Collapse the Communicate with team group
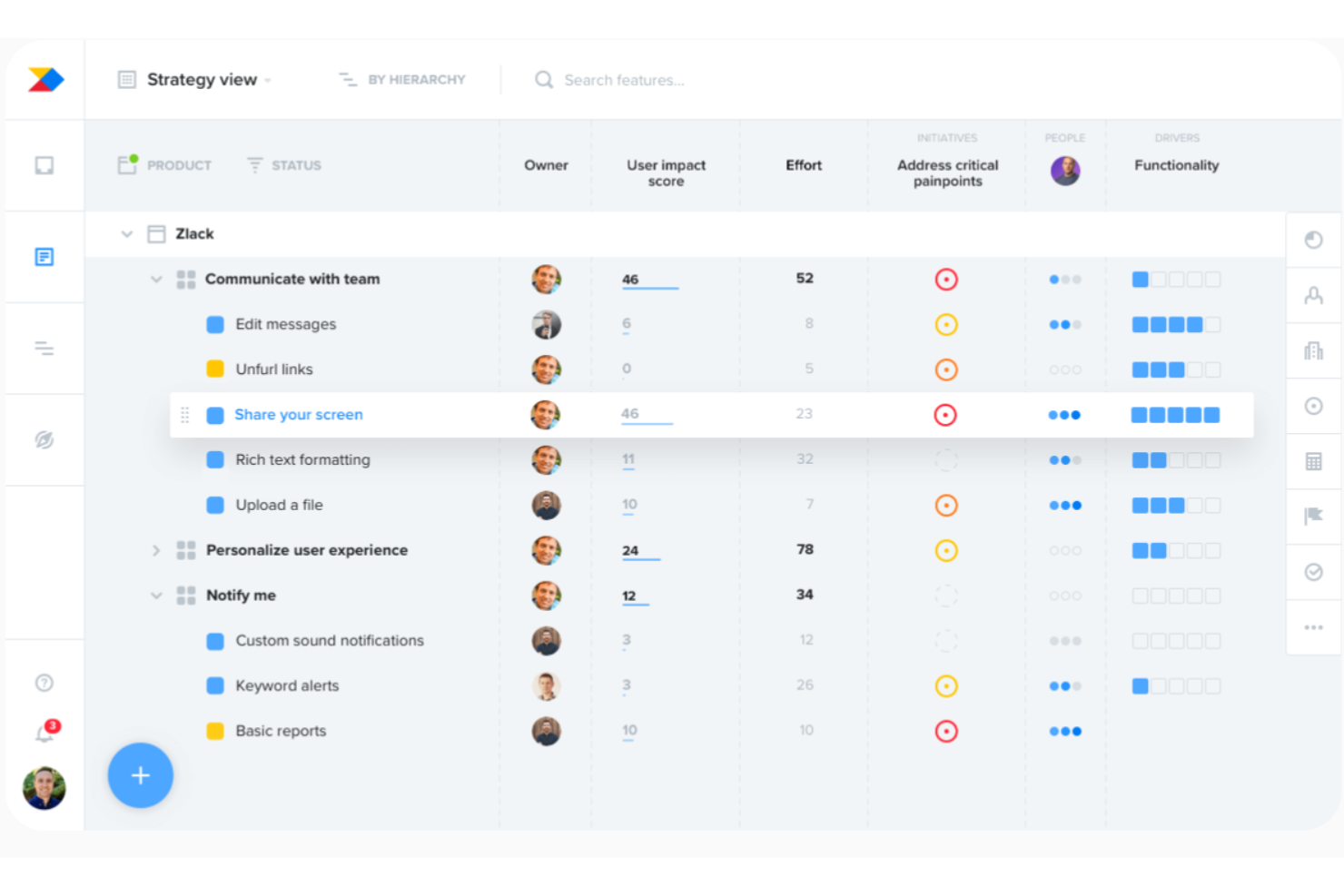 156,280
